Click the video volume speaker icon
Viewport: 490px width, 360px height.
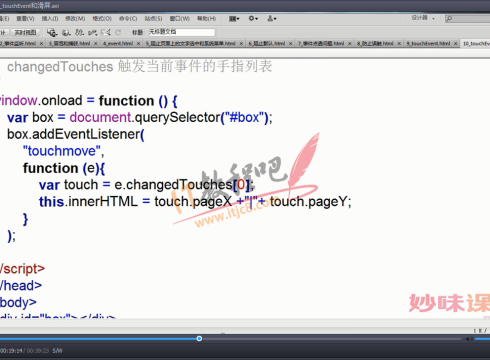coord(469,339)
